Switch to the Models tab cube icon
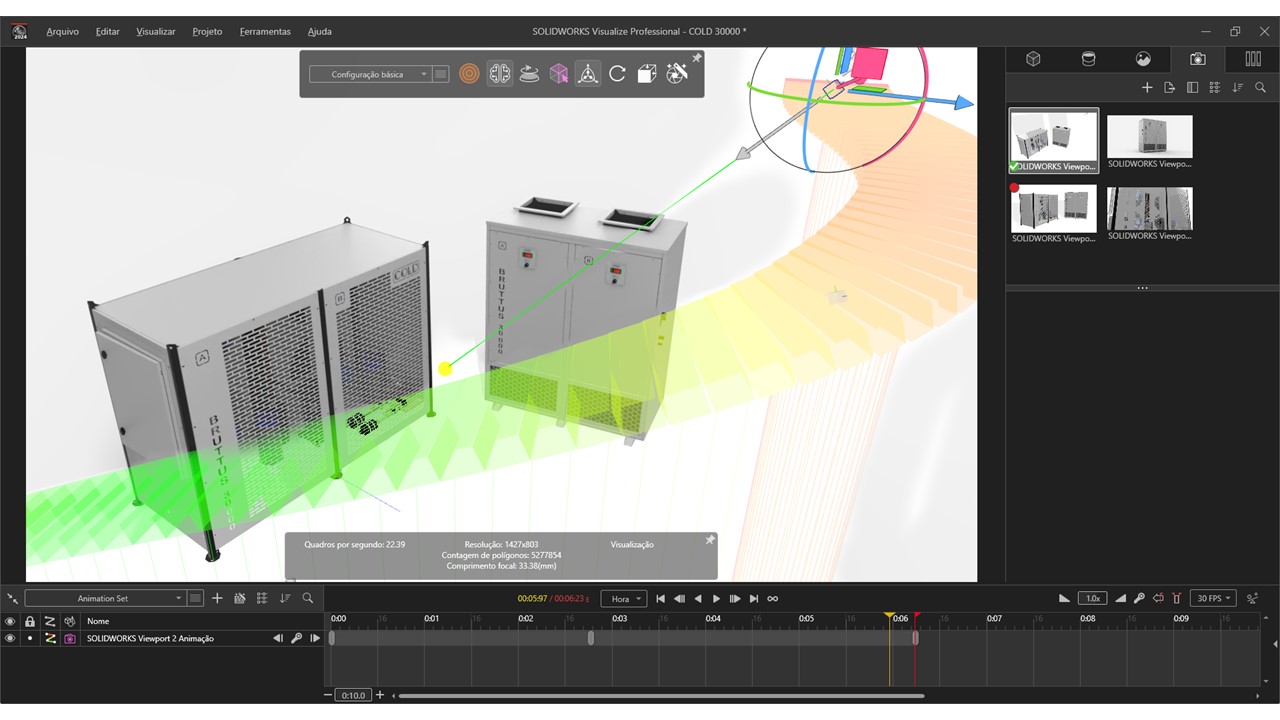The height and width of the screenshot is (720, 1280). 1033,59
